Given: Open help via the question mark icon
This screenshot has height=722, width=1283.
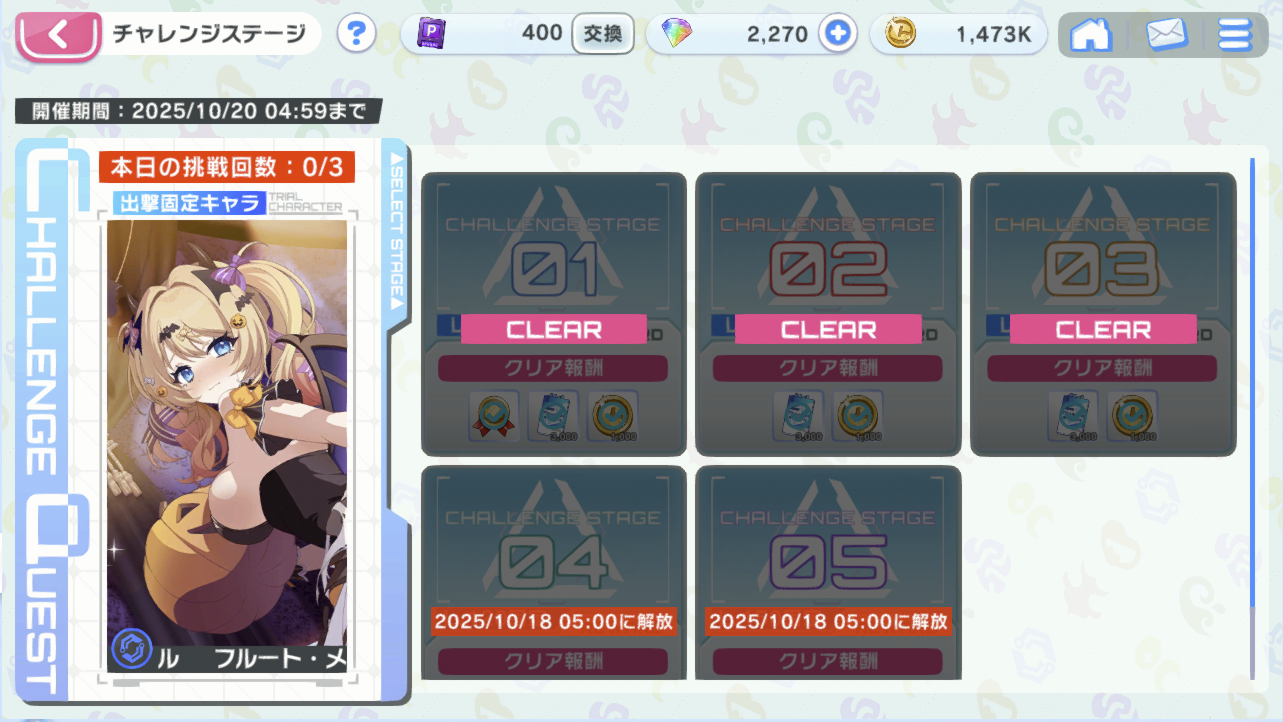Looking at the screenshot, I should pos(356,34).
